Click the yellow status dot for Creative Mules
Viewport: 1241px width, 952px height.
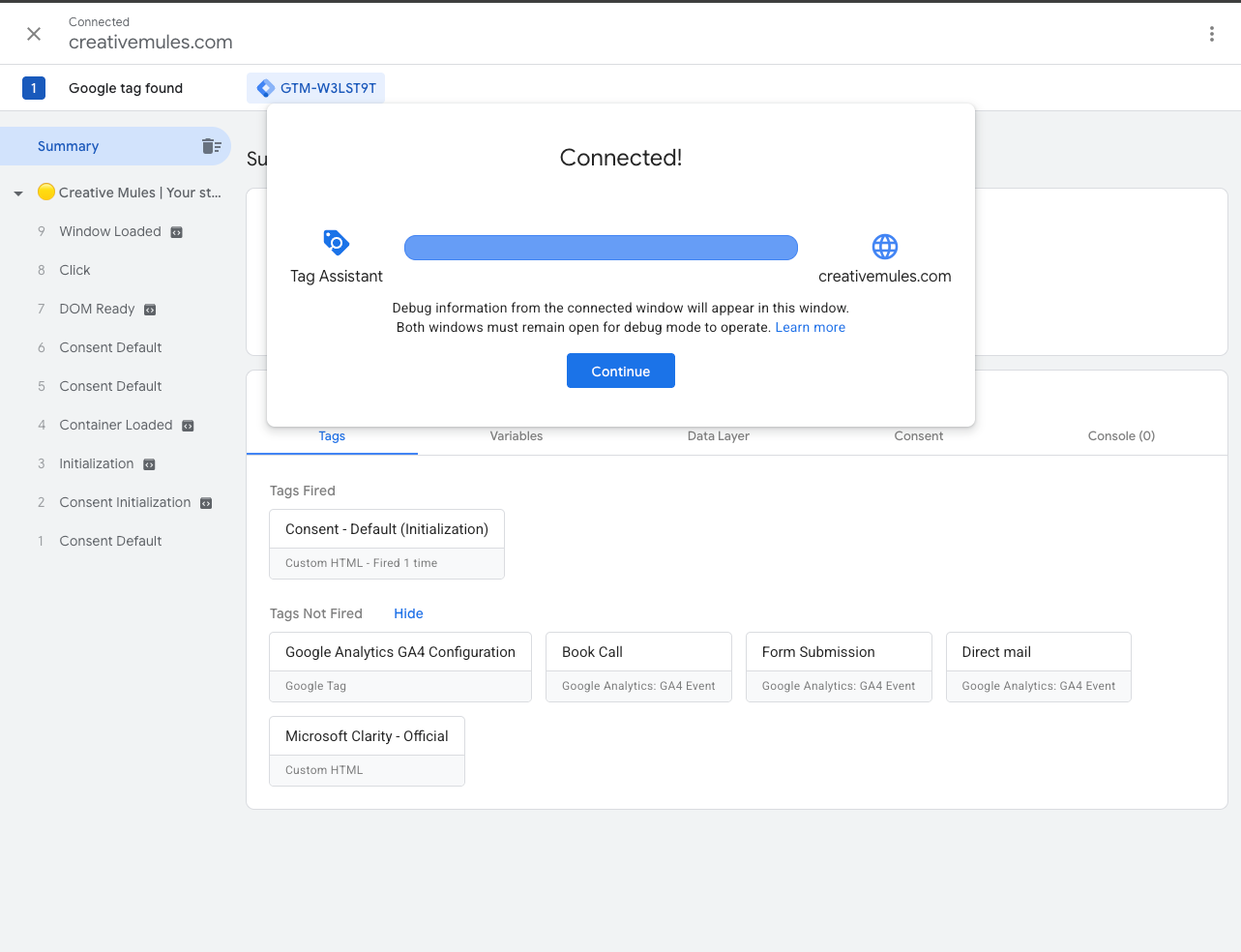pyautogui.click(x=45, y=192)
